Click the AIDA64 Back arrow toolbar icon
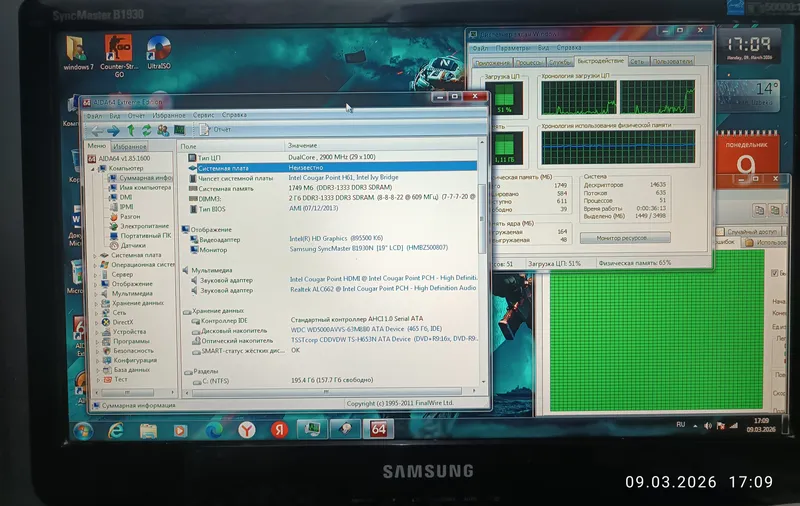Viewport: 800px width, 506px height. pos(96,131)
